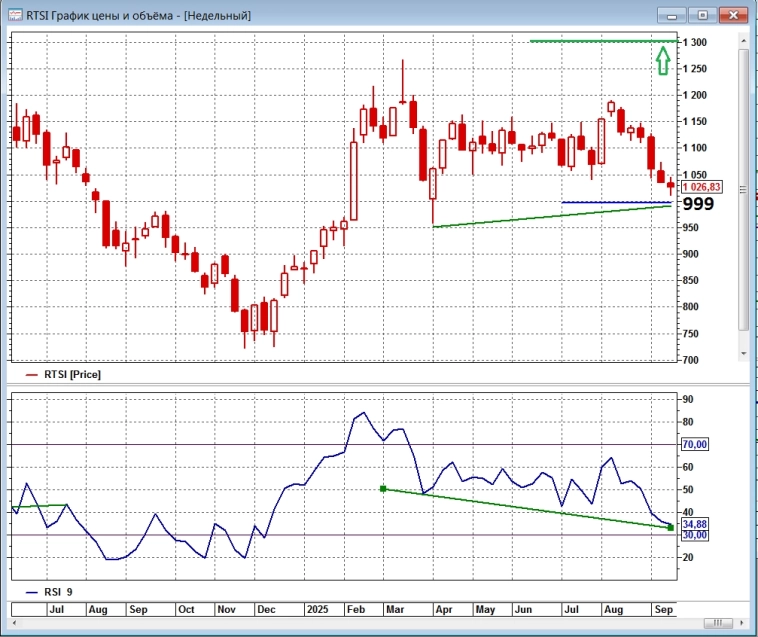Click the vertical scrollbar down arrow
This screenshot has height=637, width=758.
pos(743,354)
